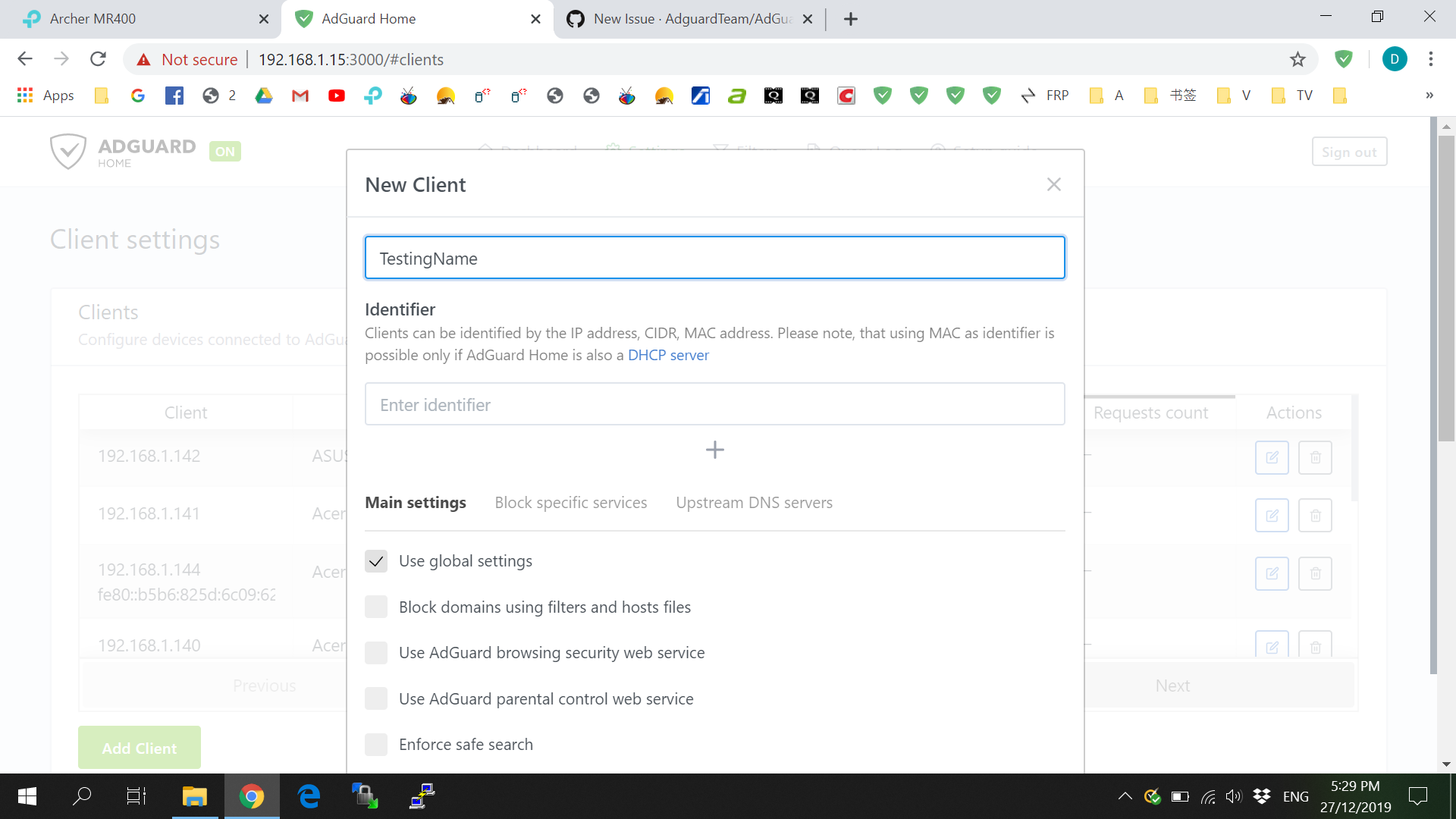Screen dimensions: 1456x819
Task: Enable Block domains using filters and hosts files
Action: pyautogui.click(x=375, y=607)
